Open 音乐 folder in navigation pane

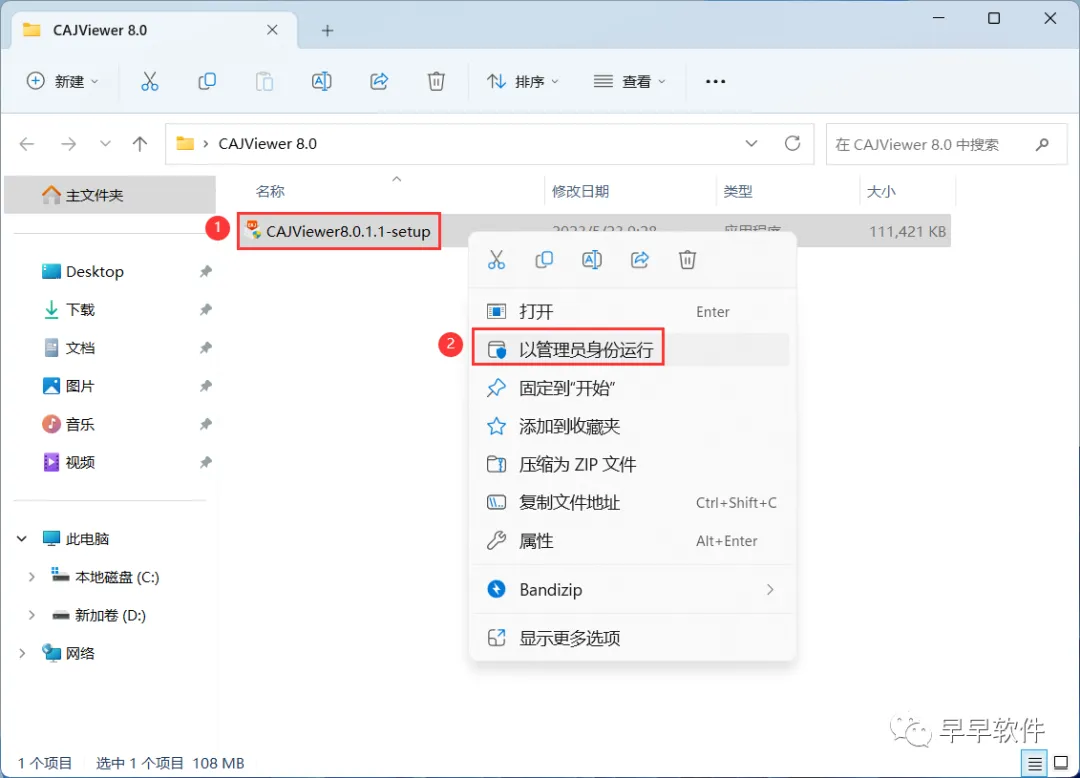click(70, 424)
